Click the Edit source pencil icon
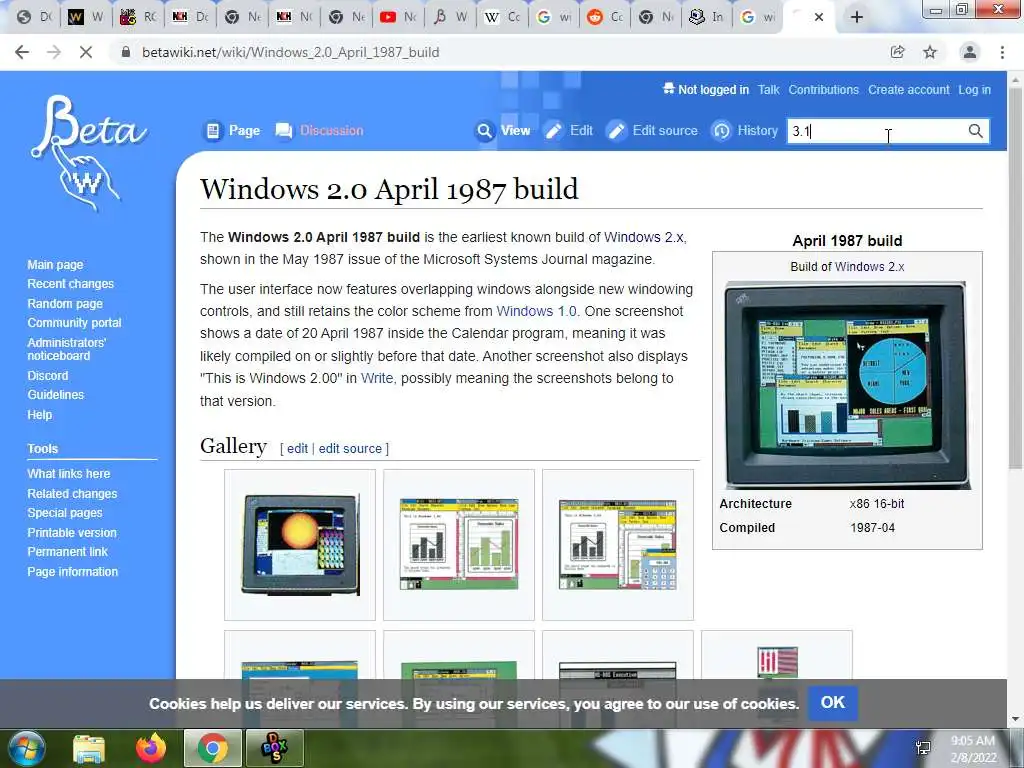1024x768 pixels. 616,131
